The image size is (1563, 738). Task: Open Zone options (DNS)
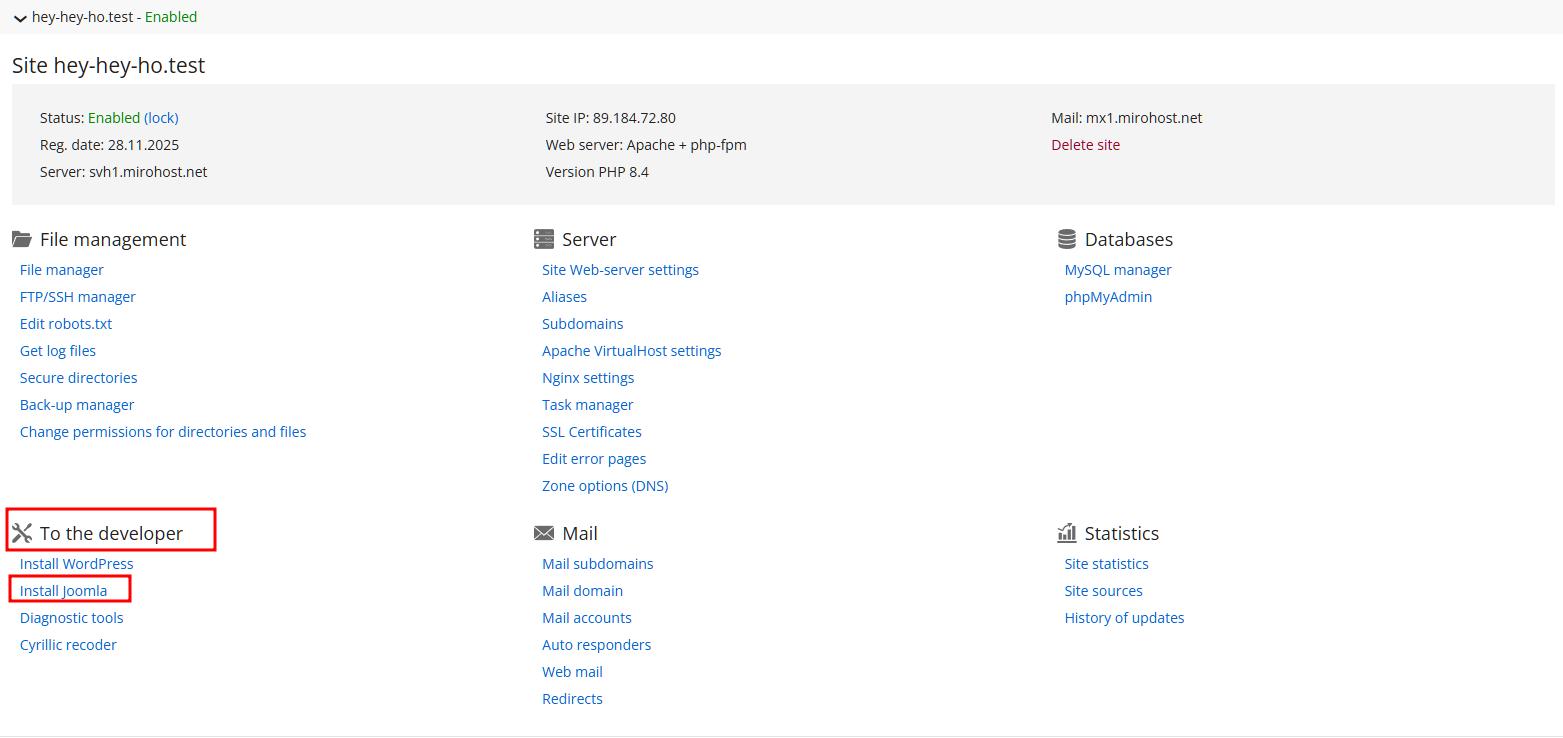(x=605, y=485)
